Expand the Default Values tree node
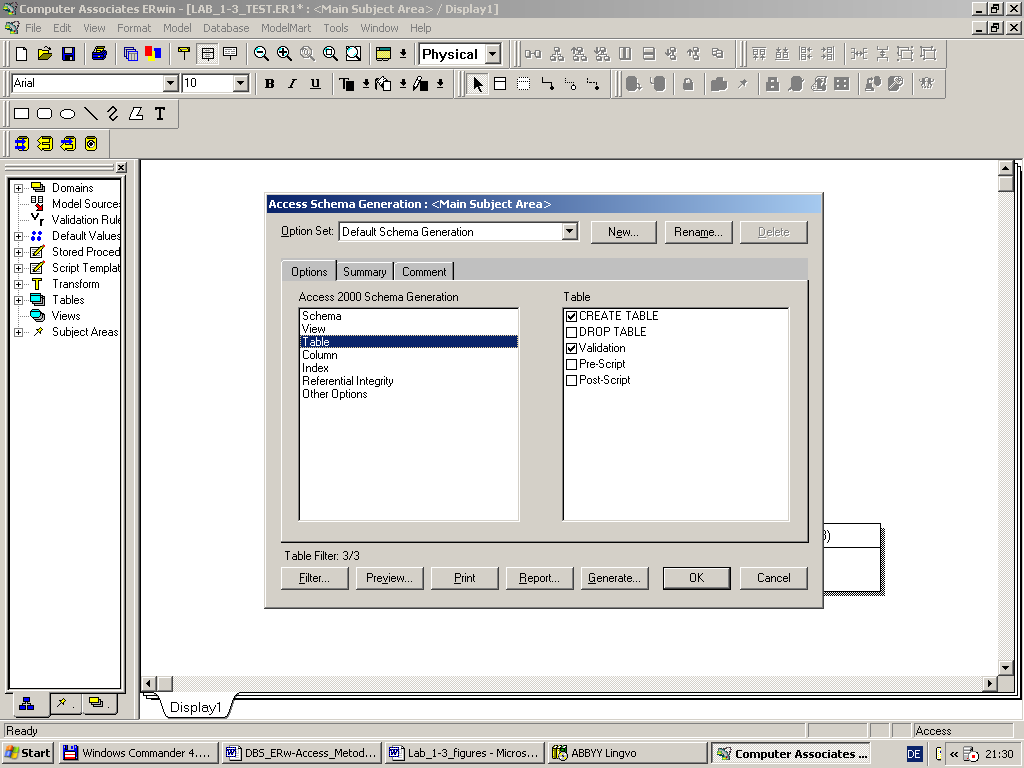 (x=18, y=236)
